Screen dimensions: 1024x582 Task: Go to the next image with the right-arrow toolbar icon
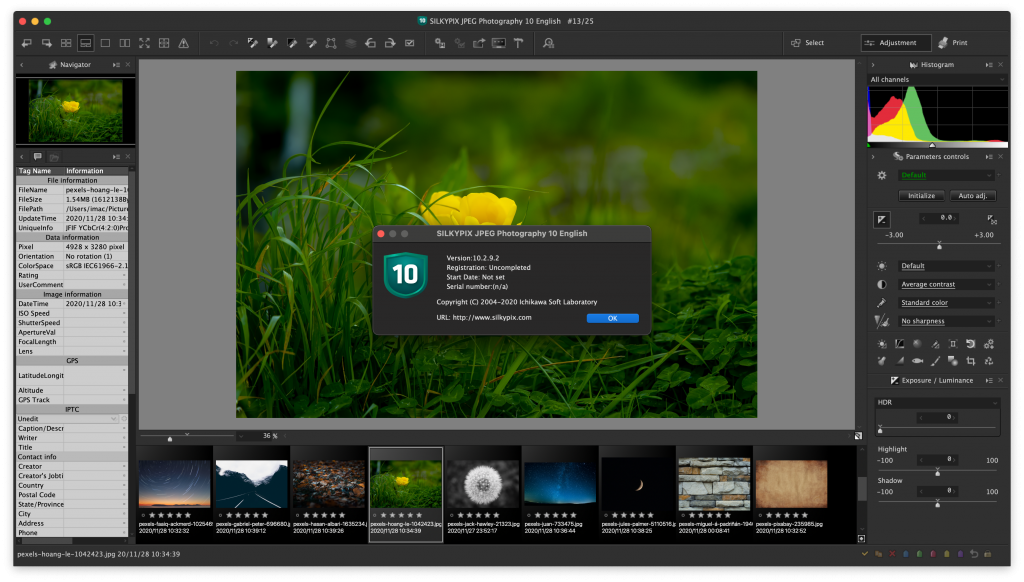click(x=46, y=43)
